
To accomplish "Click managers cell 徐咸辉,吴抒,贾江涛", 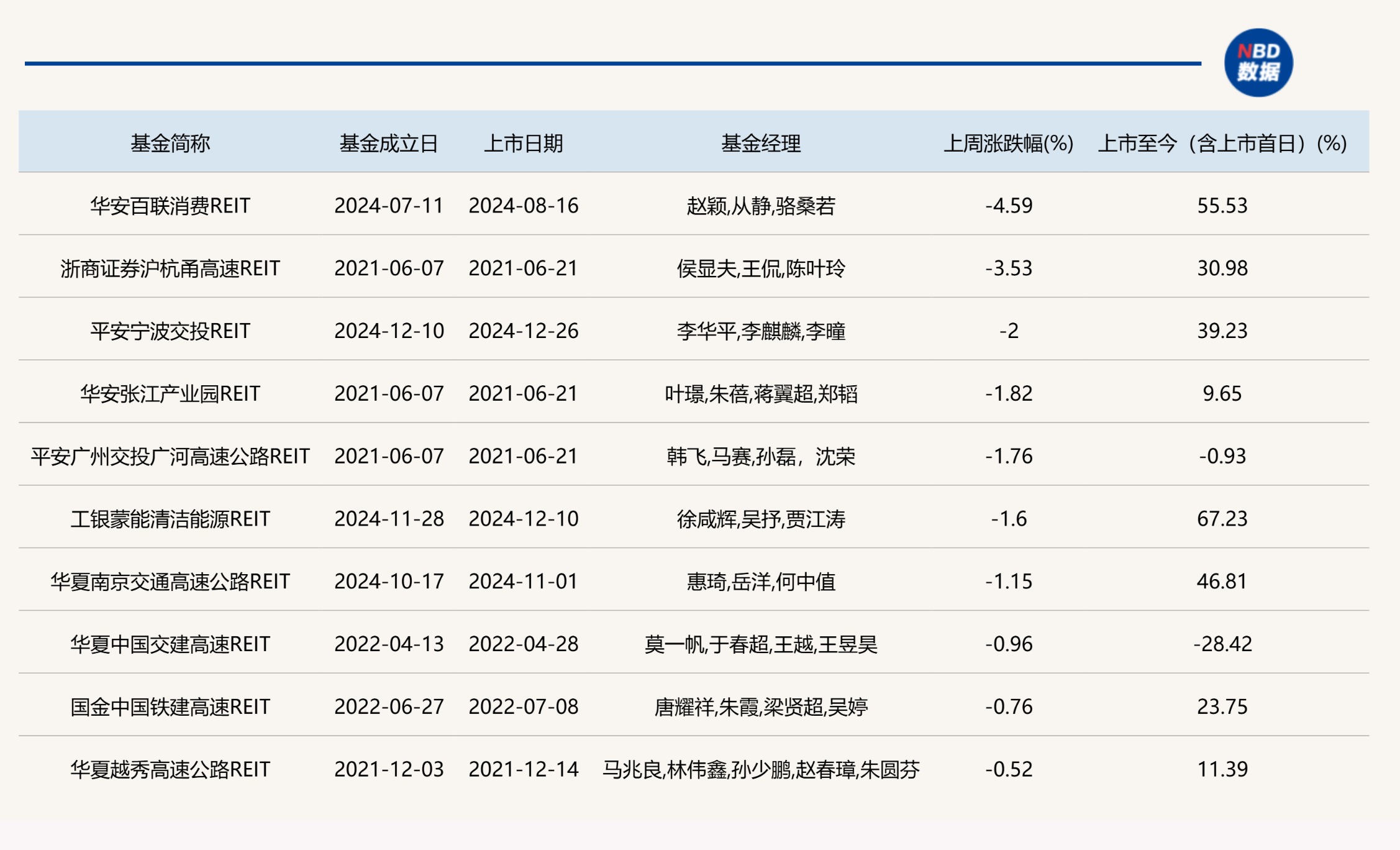I will (x=761, y=519).
